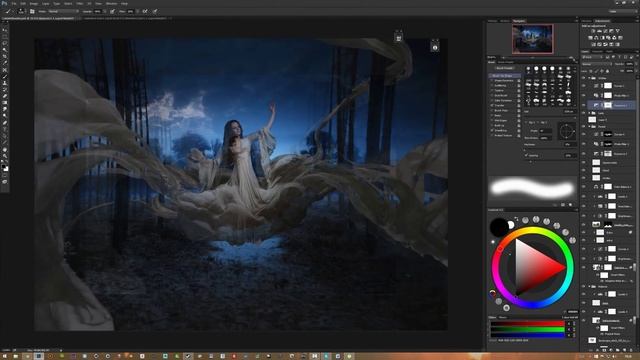
Task: Collapse the third layer group folder
Action: coord(589,127)
